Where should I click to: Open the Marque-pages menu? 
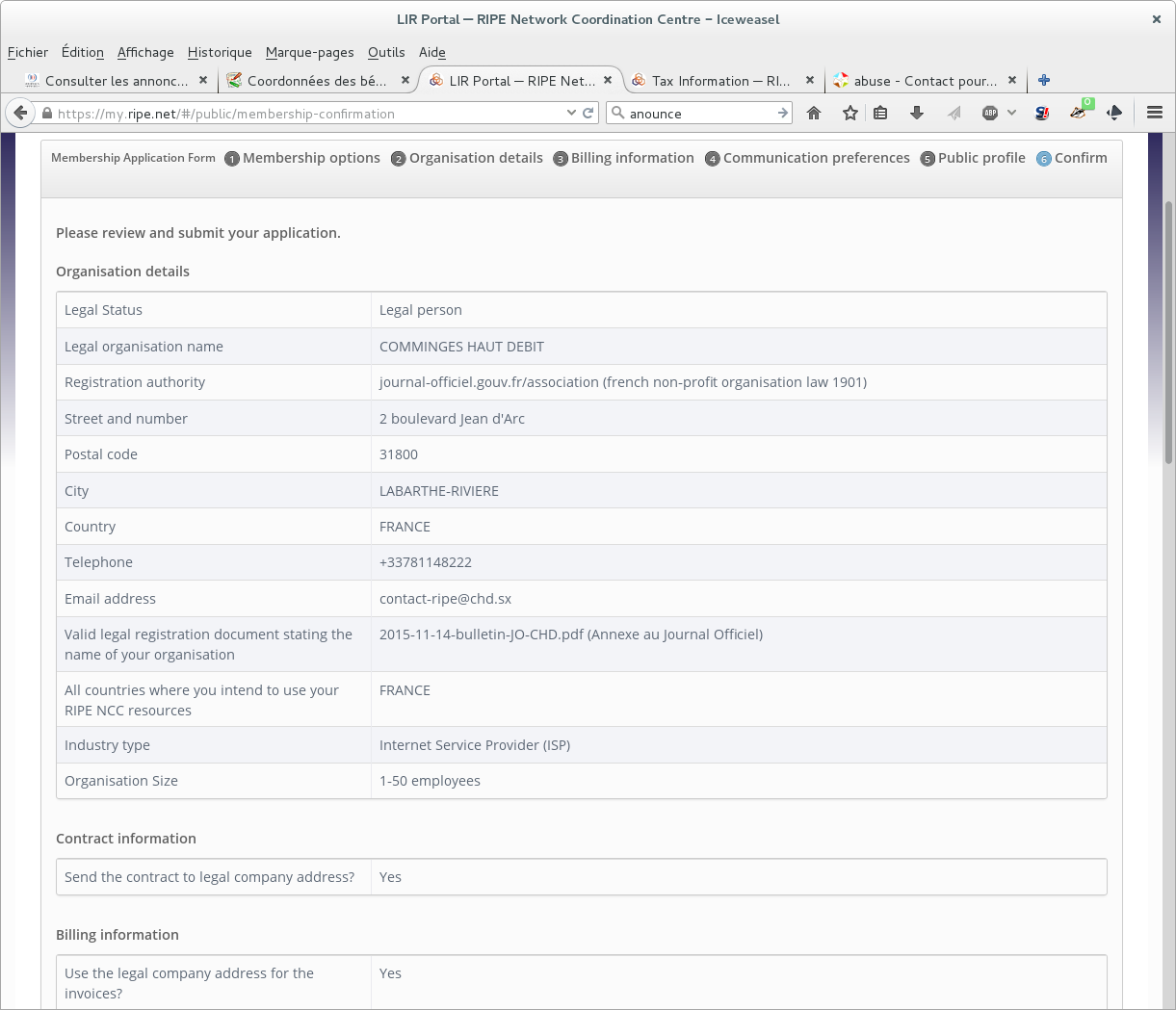click(310, 53)
